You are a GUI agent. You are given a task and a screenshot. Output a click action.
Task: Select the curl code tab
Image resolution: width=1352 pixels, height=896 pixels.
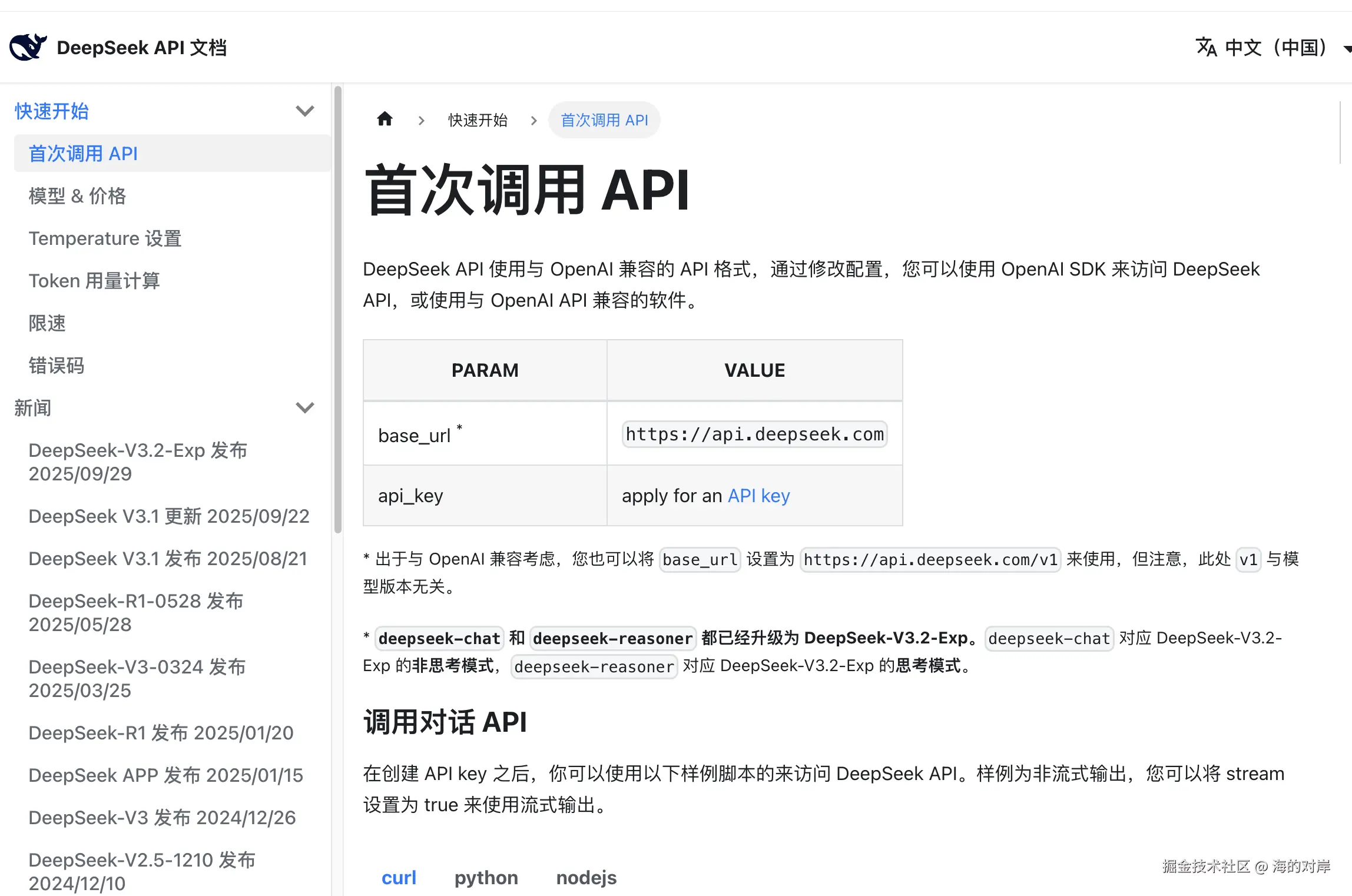pos(399,877)
